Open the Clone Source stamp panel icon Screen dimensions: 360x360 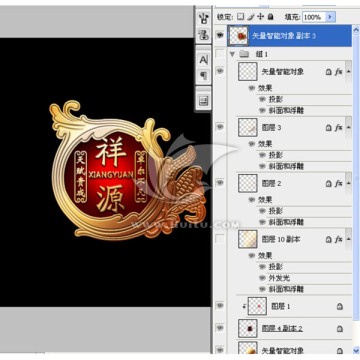coord(203,34)
